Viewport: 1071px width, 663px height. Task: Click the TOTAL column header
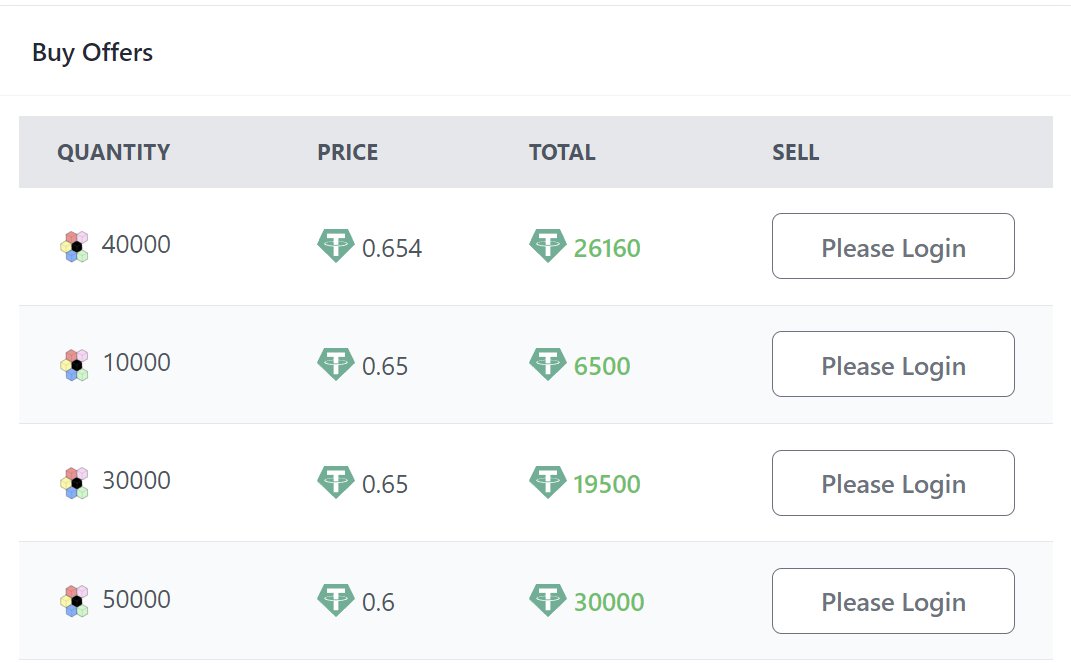pyautogui.click(x=562, y=152)
